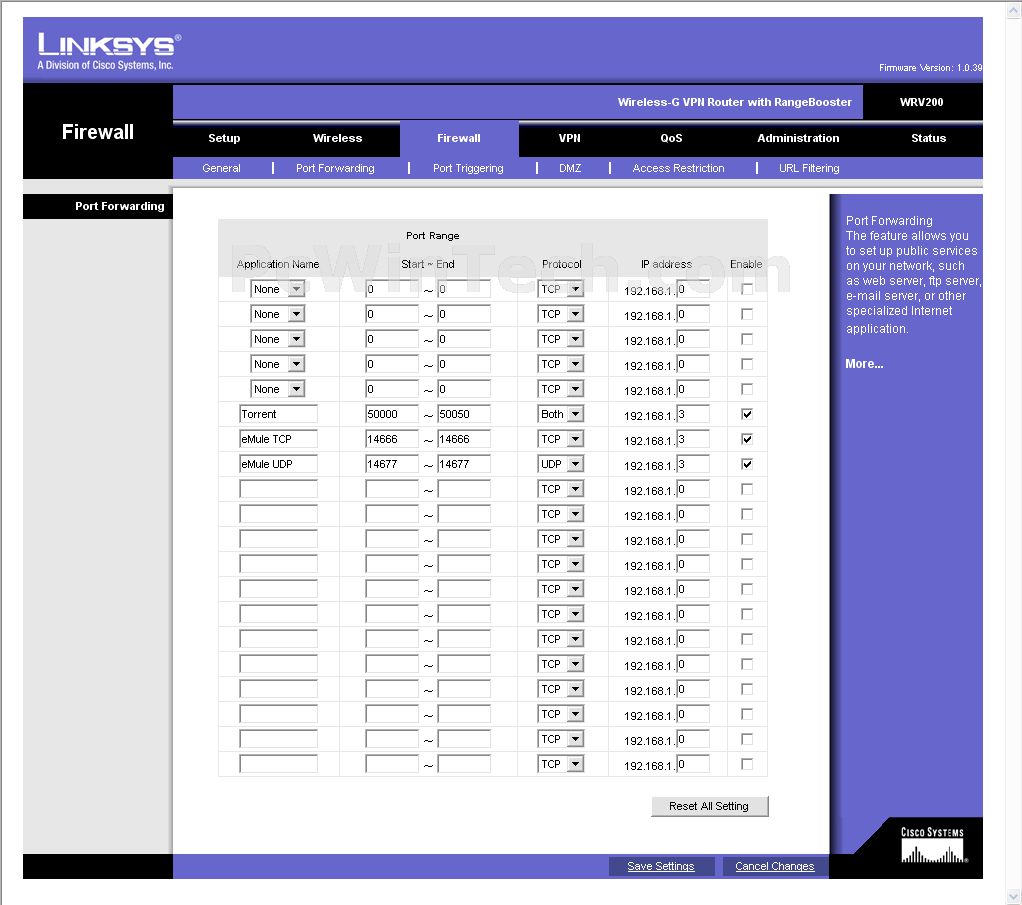The width and height of the screenshot is (1022, 905).
Task: Click Cancel Changes
Action: click(775, 866)
